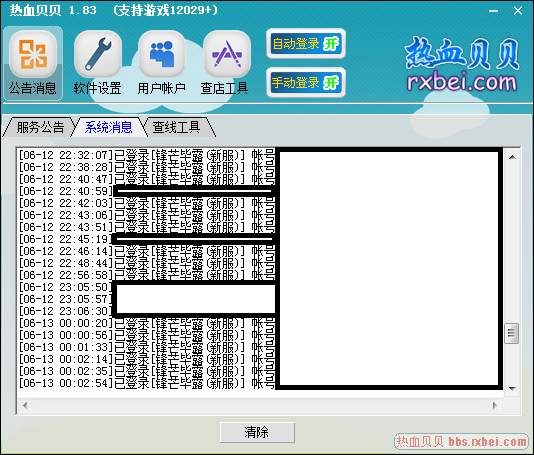
Task: Open 软件设置 wrench settings icon
Action: [98, 63]
